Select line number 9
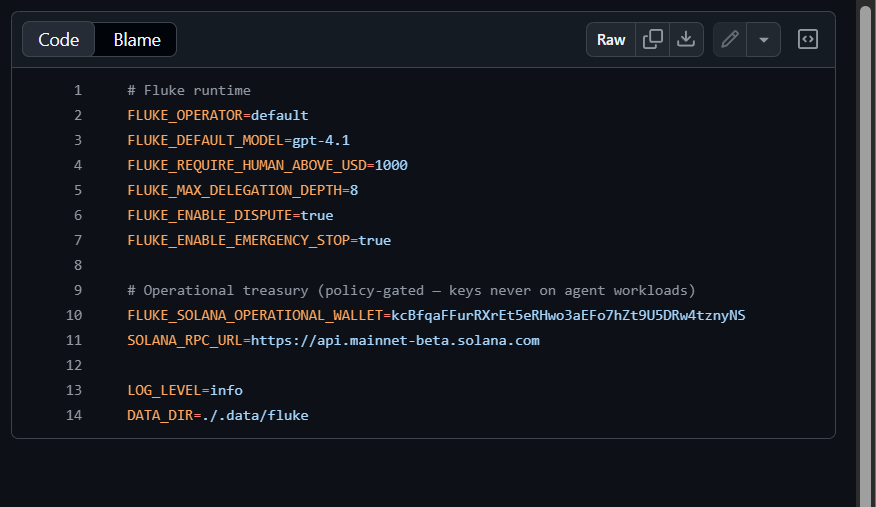 [78, 290]
